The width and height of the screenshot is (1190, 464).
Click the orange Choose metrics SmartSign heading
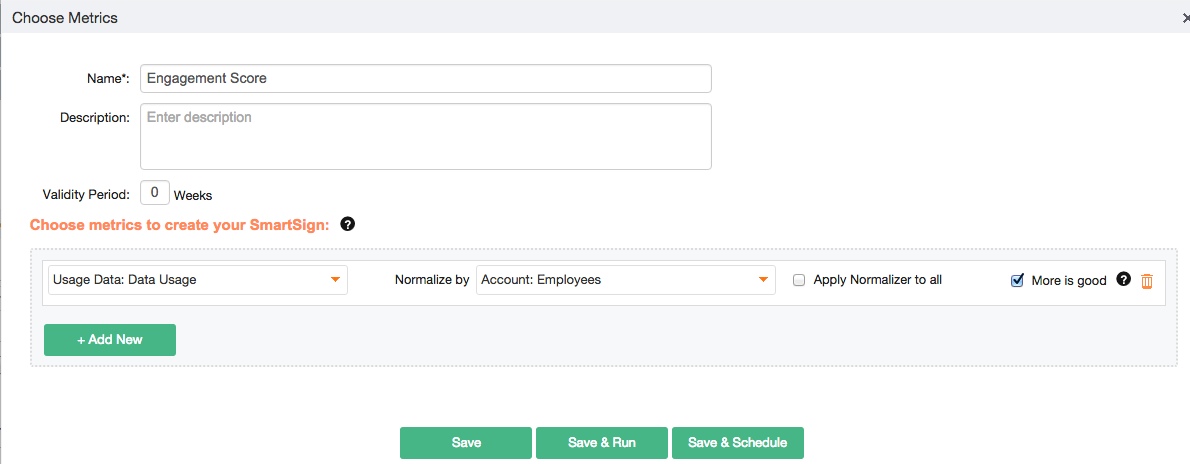point(179,224)
